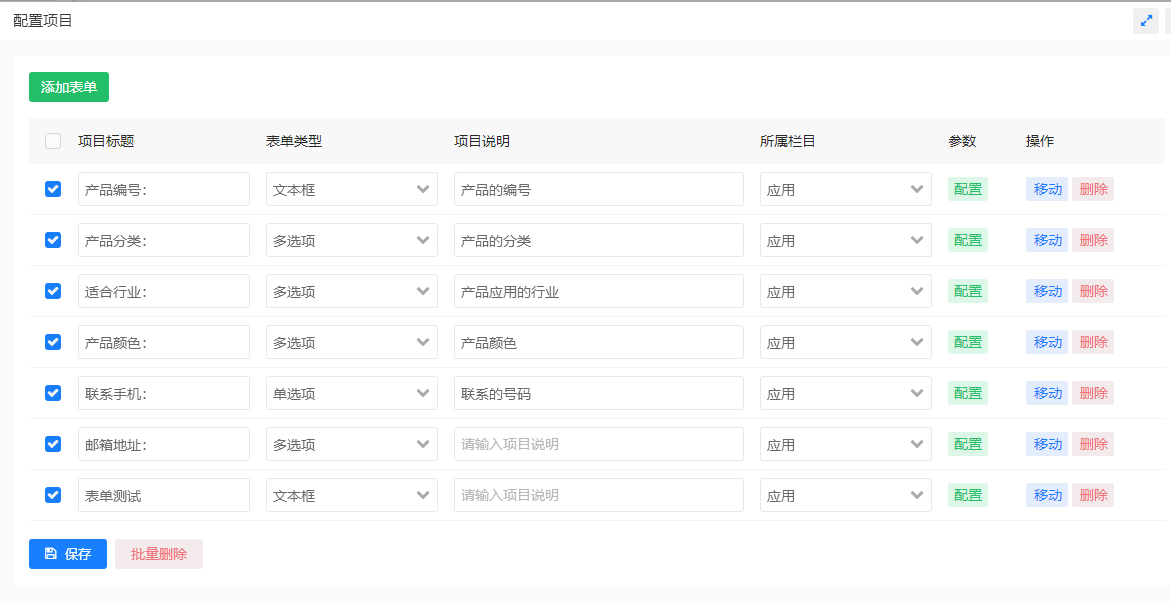Click the fullscreen expand icon at top right
The height and width of the screenshot is (601, 1171).
click(x=1146, y=20)
